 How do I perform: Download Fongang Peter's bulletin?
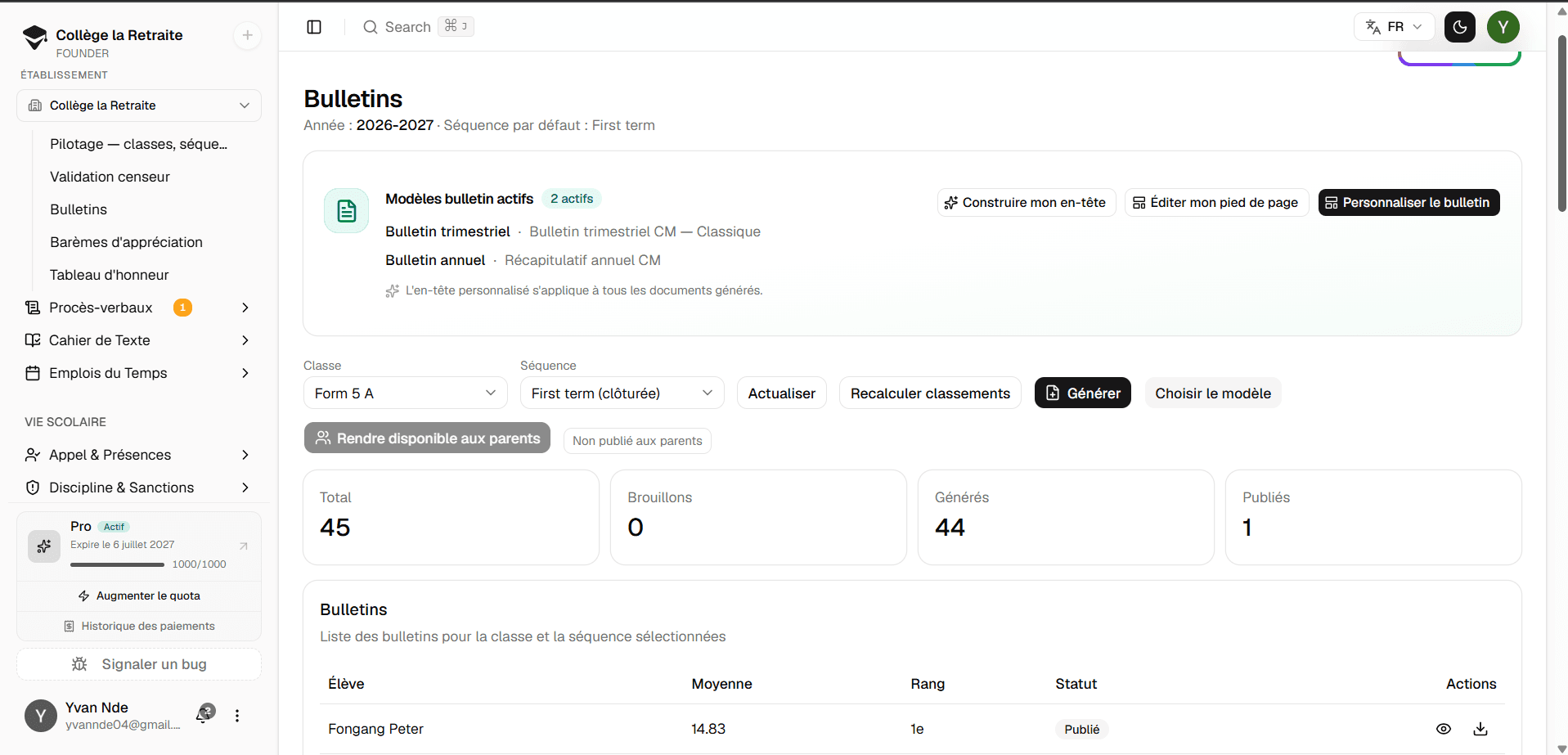click(x=1480, y=729)
